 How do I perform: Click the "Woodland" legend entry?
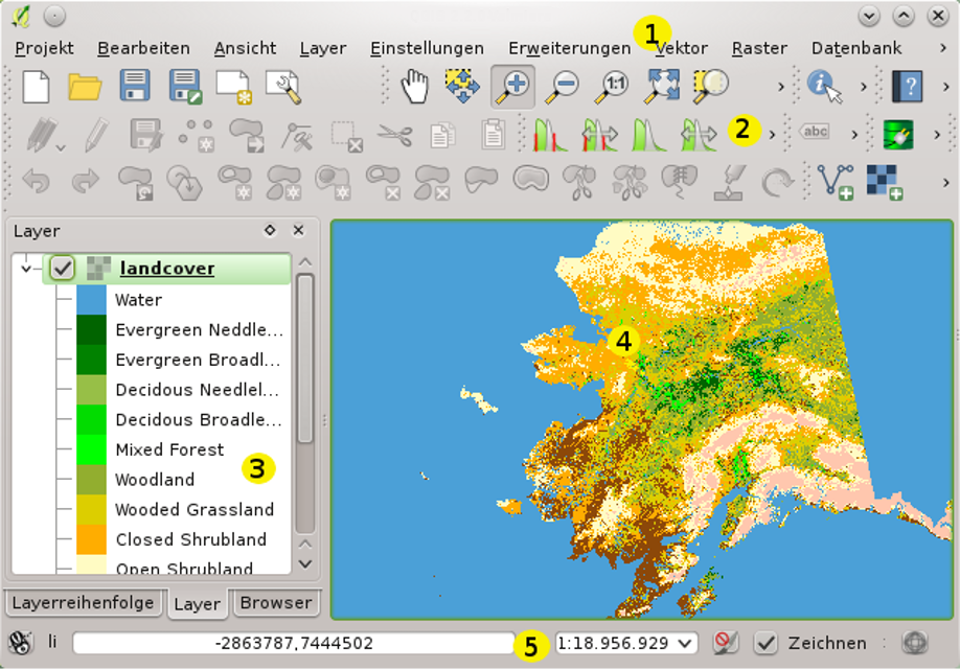click(x=155, y=480)
